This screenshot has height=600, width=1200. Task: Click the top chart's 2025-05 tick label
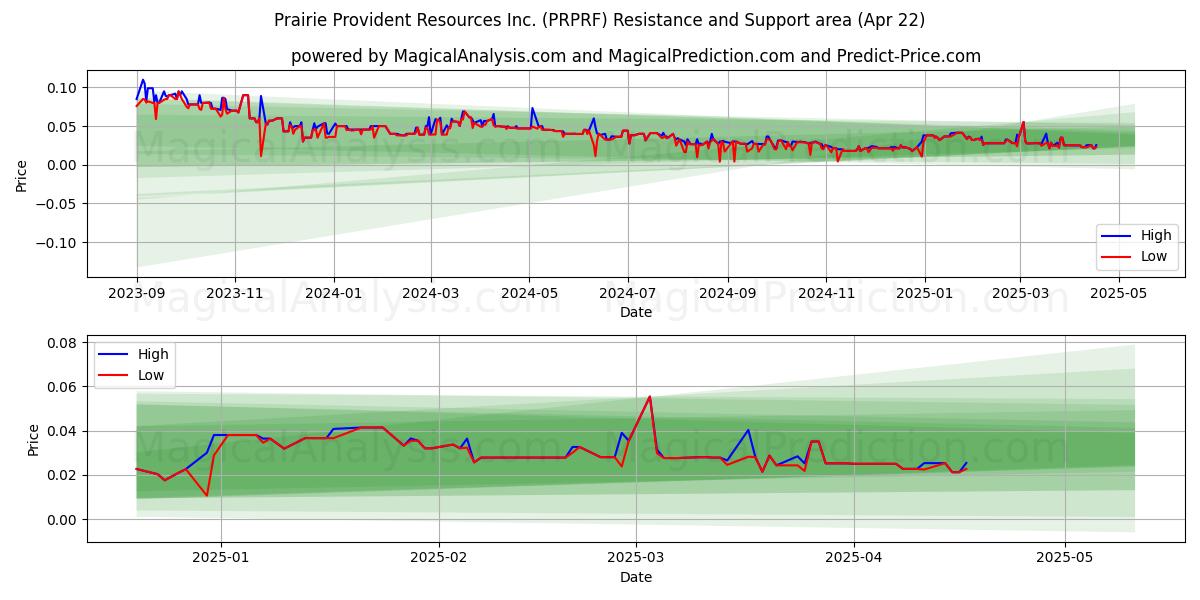(1117, 292)
